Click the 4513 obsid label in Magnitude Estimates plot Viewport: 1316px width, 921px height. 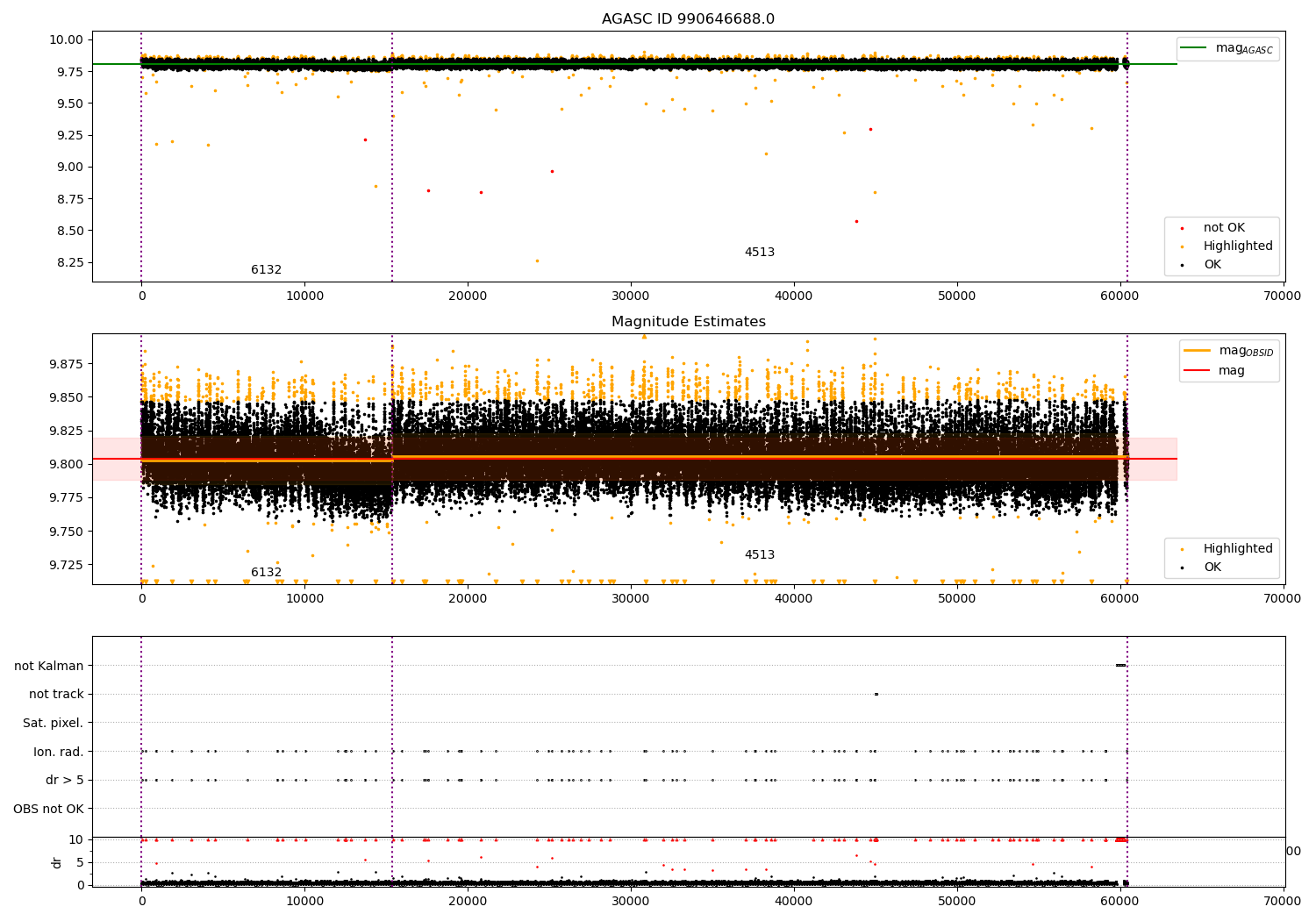click(760, 555)
